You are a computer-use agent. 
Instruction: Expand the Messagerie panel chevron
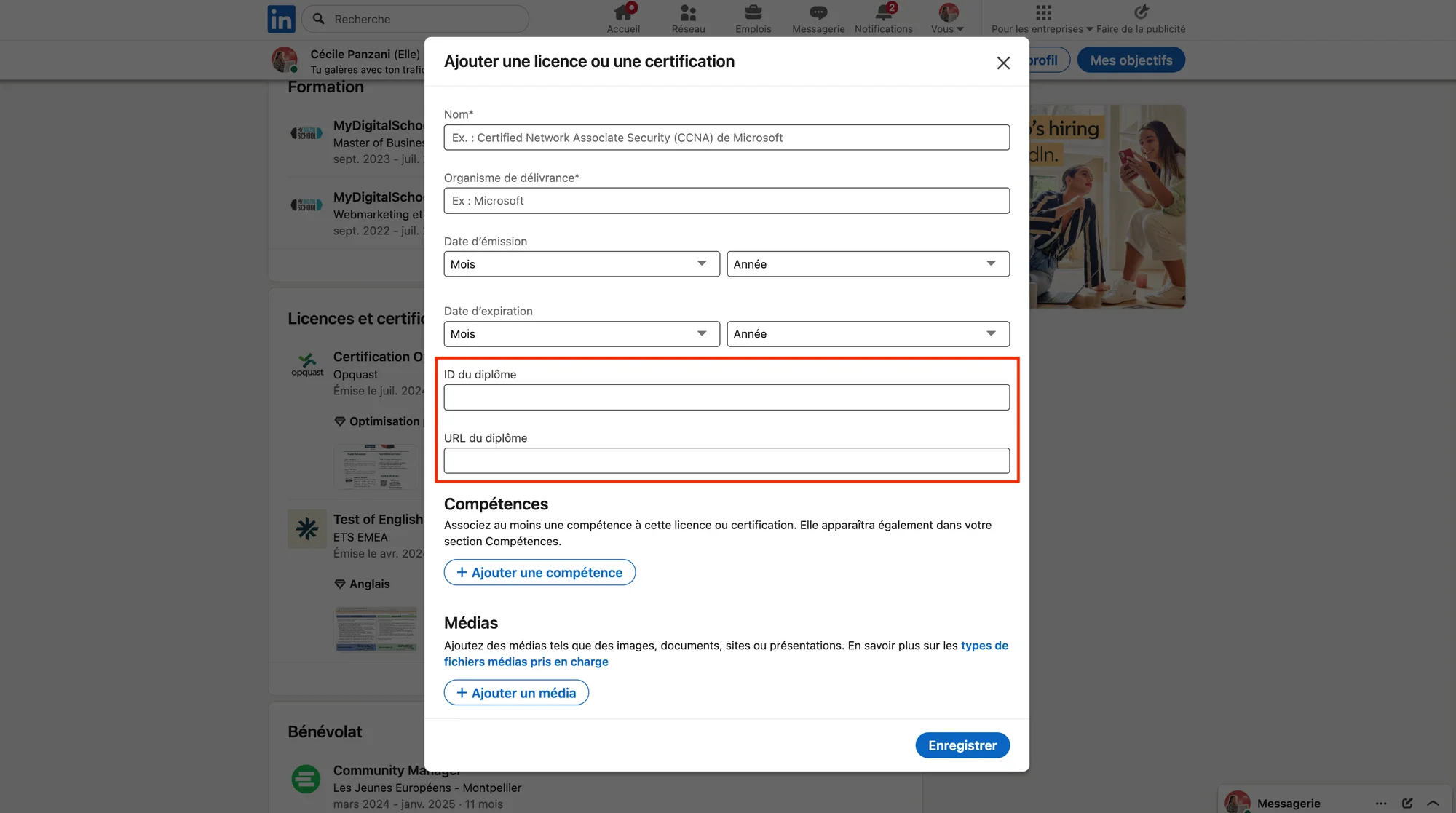pyautogui.click(x=1433, y=804)
